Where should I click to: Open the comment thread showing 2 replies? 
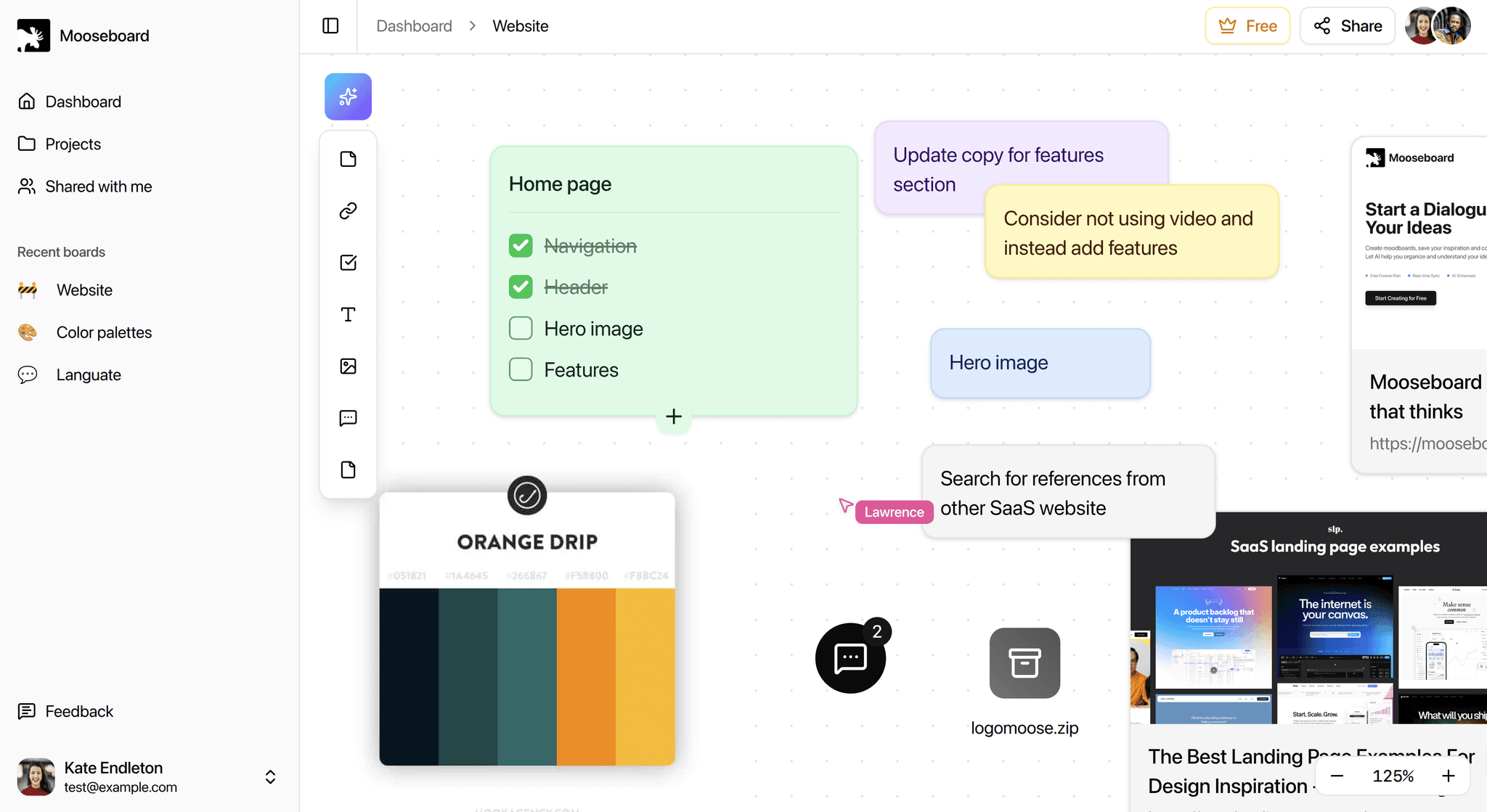850,657
